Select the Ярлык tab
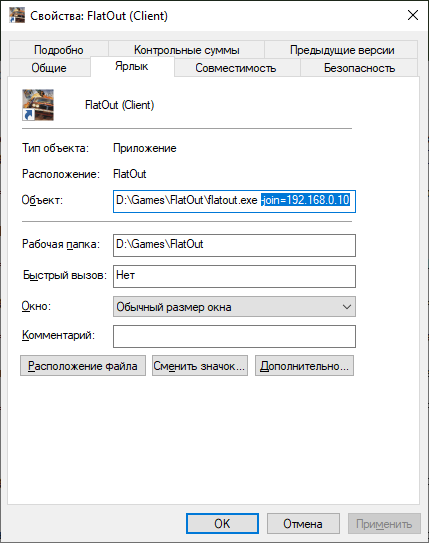Screen dimensions: 429x543 [132, 66]
